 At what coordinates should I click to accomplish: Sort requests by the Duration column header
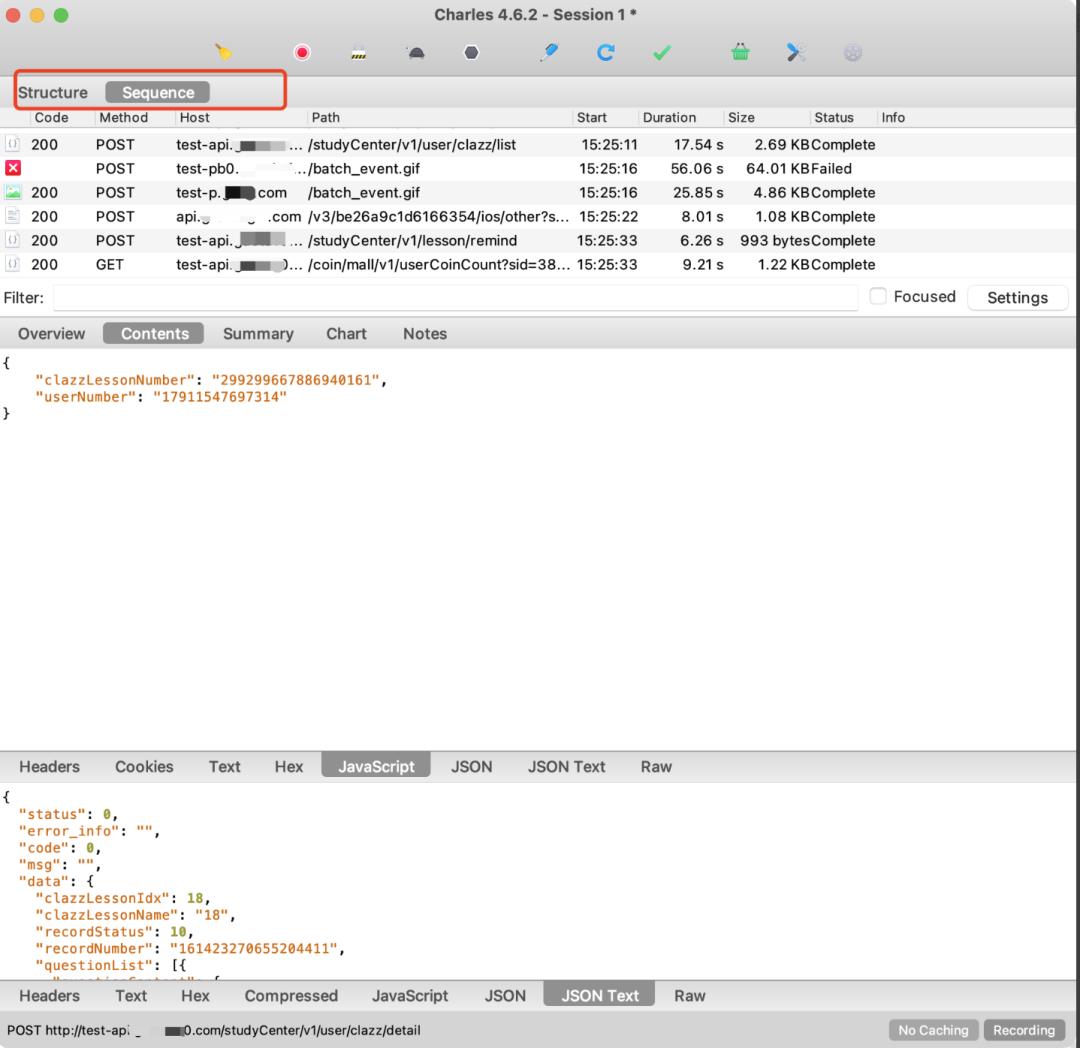(669, 118)
